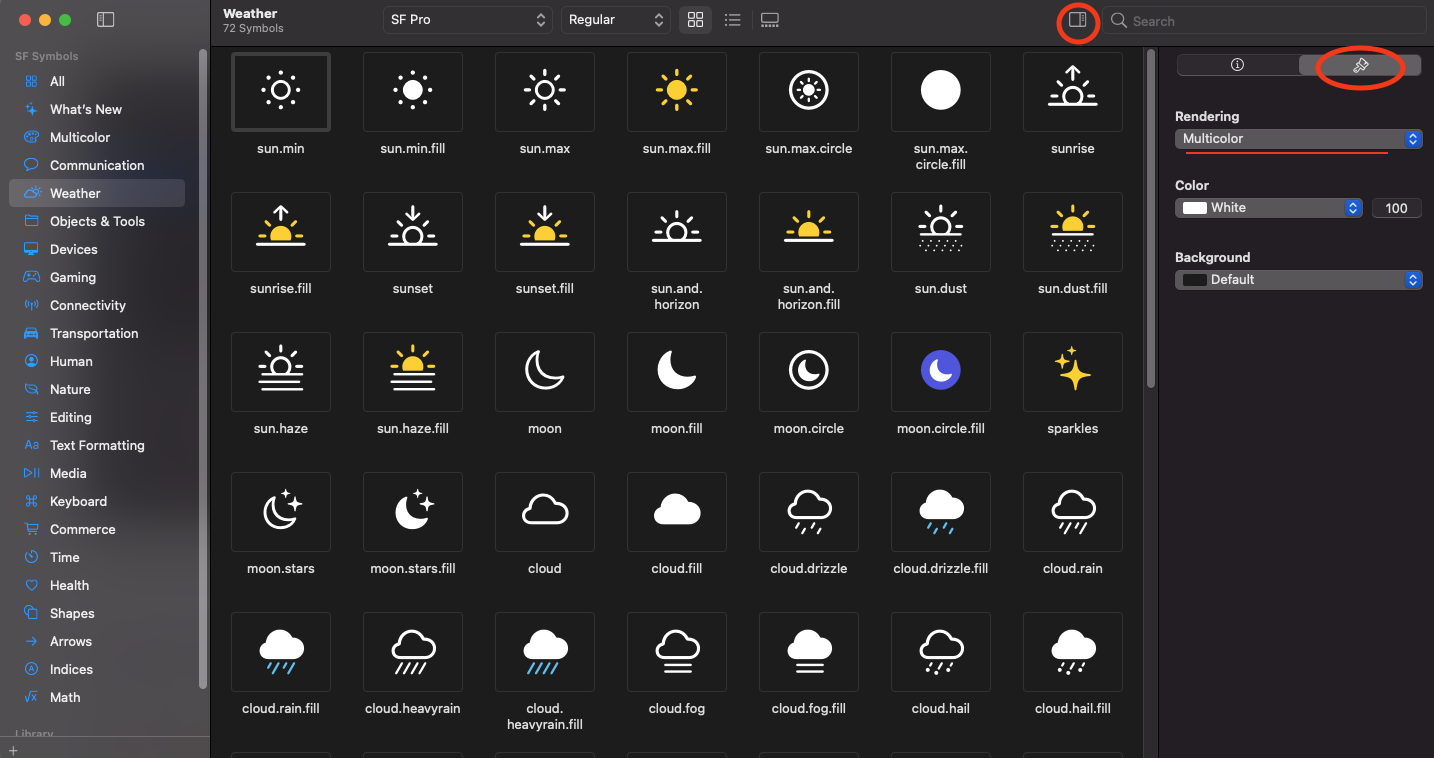Viewport: 1434px width, 758px height.
Task: Select the sun.max.circle symbol
Action: [x=808, y=92]
